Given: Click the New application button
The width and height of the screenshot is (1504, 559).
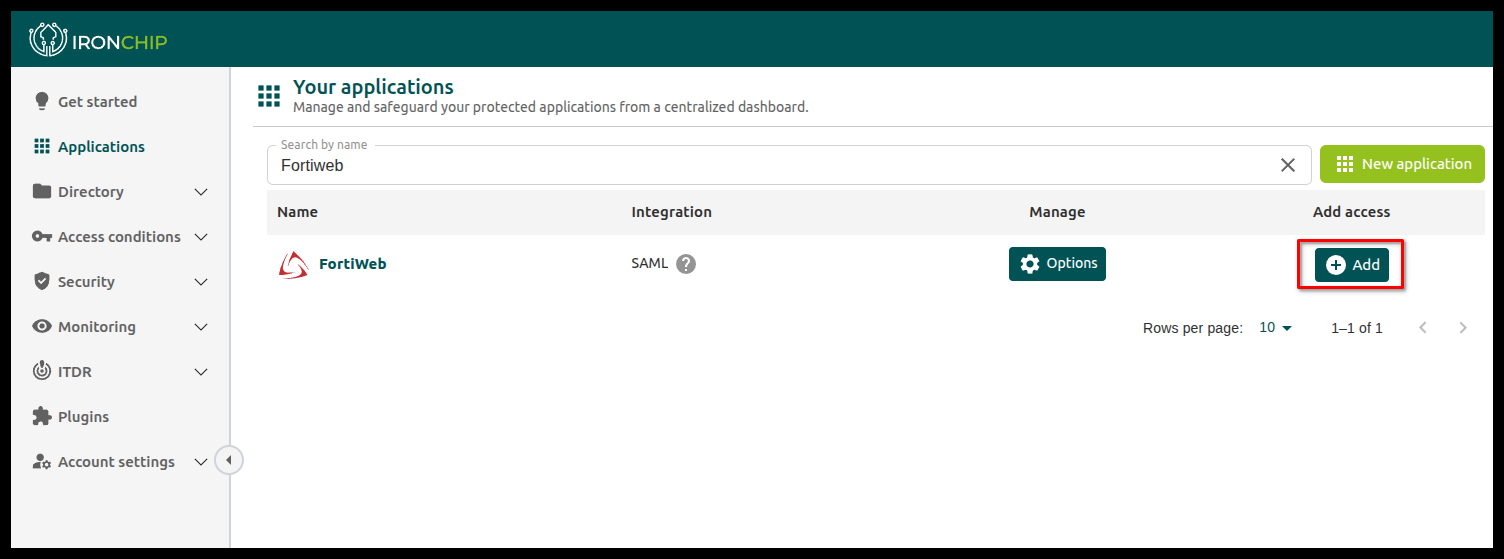Looking at the screenshot, I should pos(1402,164).
